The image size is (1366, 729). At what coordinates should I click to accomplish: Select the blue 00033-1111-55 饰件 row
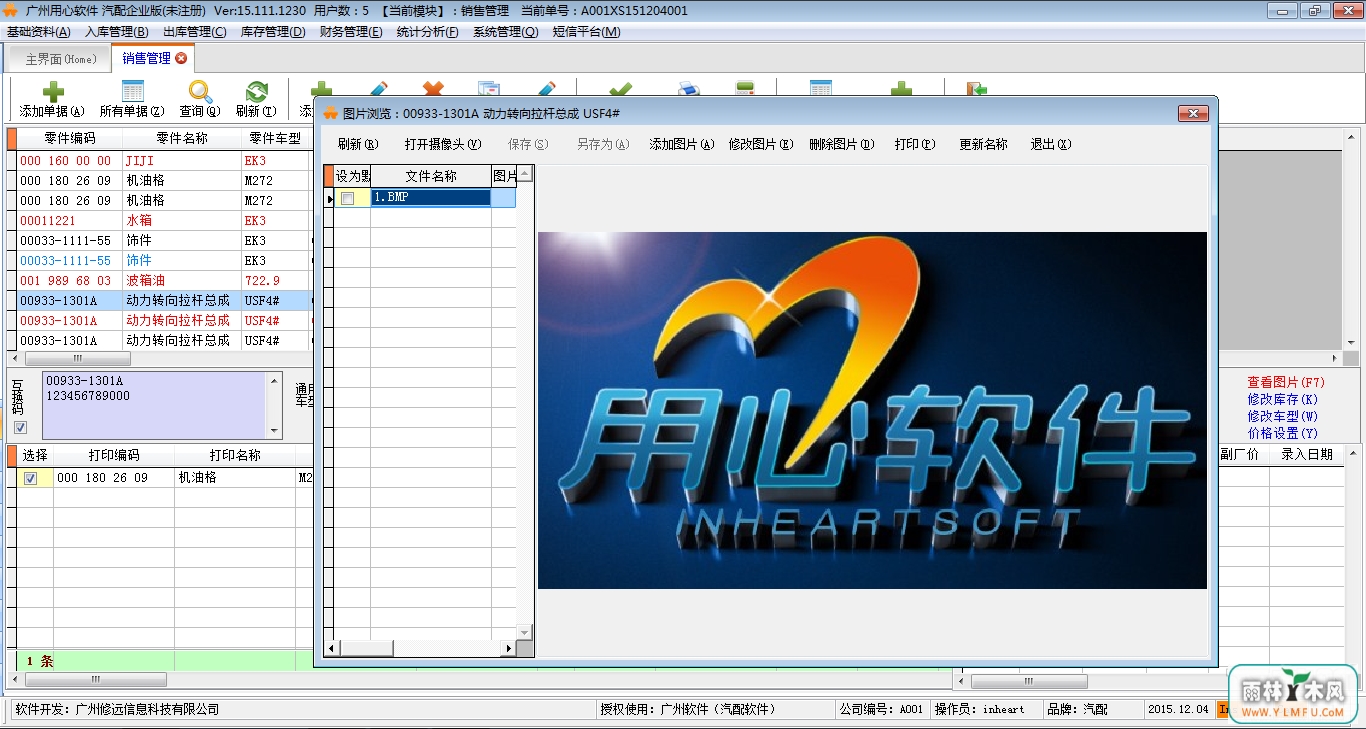click(162, 260)
